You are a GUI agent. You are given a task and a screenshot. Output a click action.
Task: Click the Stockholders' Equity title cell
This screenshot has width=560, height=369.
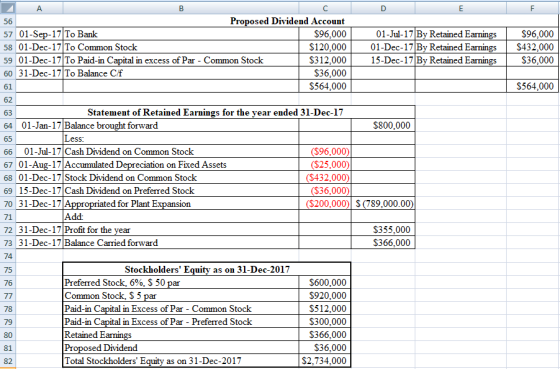coord(207,269)
